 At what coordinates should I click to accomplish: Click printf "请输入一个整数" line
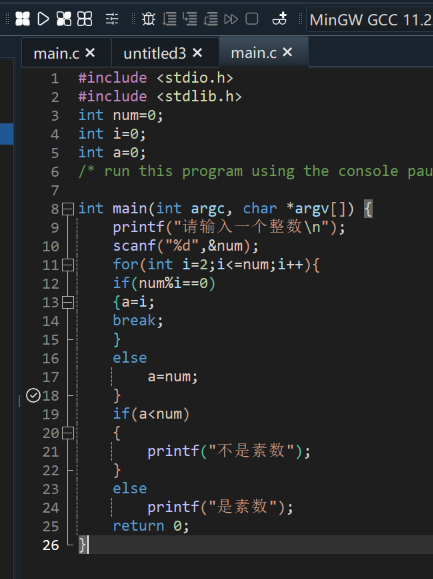pyautogui.click(x=229, y=227)
